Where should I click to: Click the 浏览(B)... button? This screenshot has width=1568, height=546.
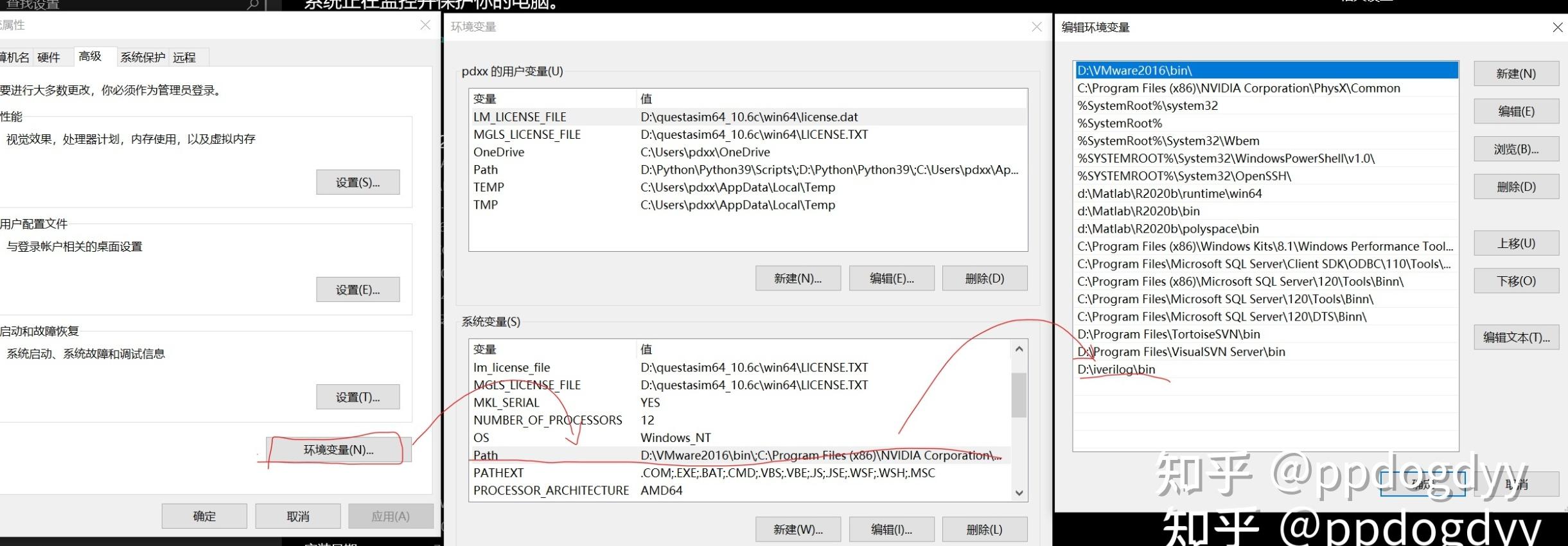pos(1516,149)
